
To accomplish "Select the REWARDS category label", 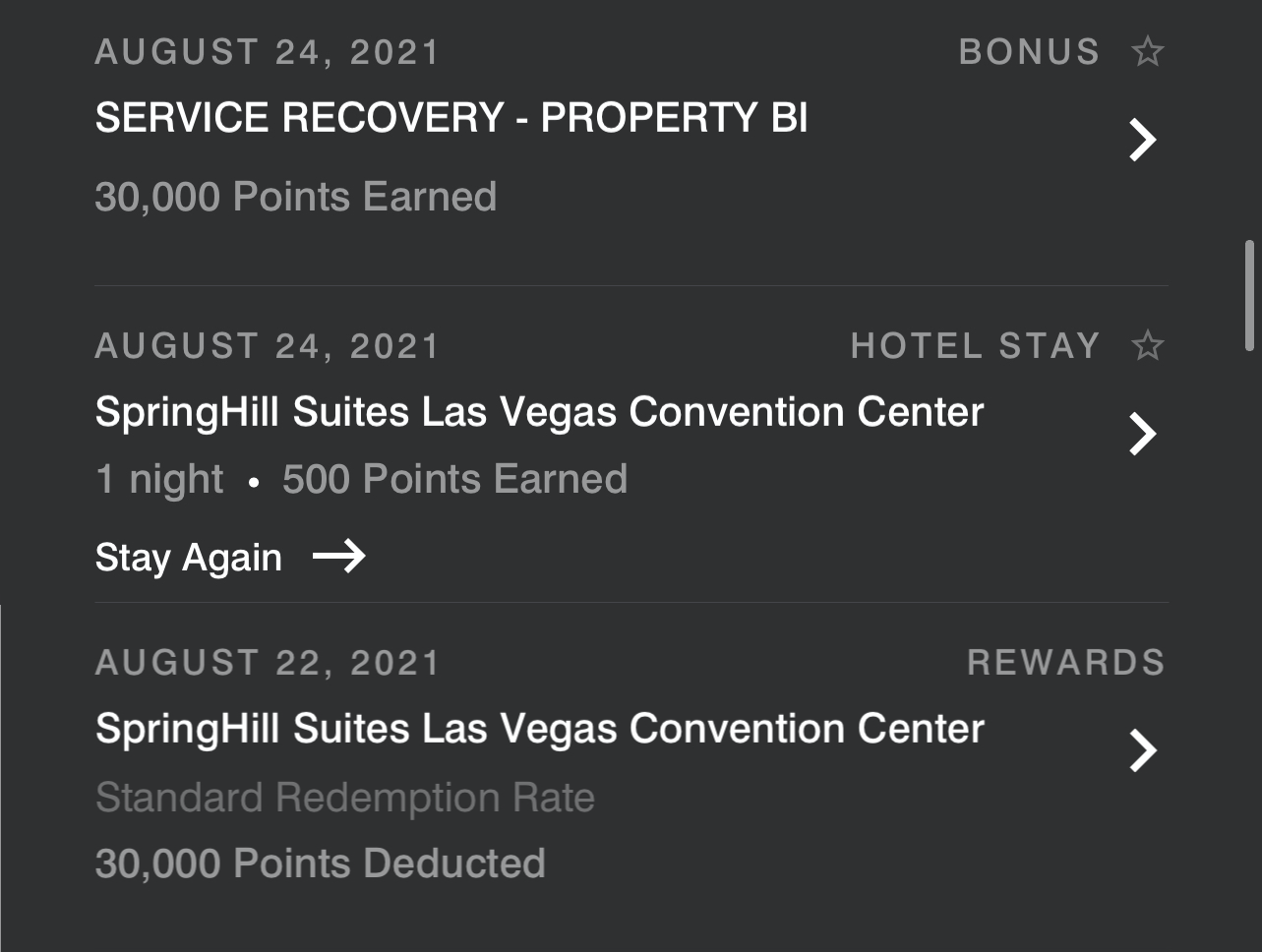I will (1066, 662).
